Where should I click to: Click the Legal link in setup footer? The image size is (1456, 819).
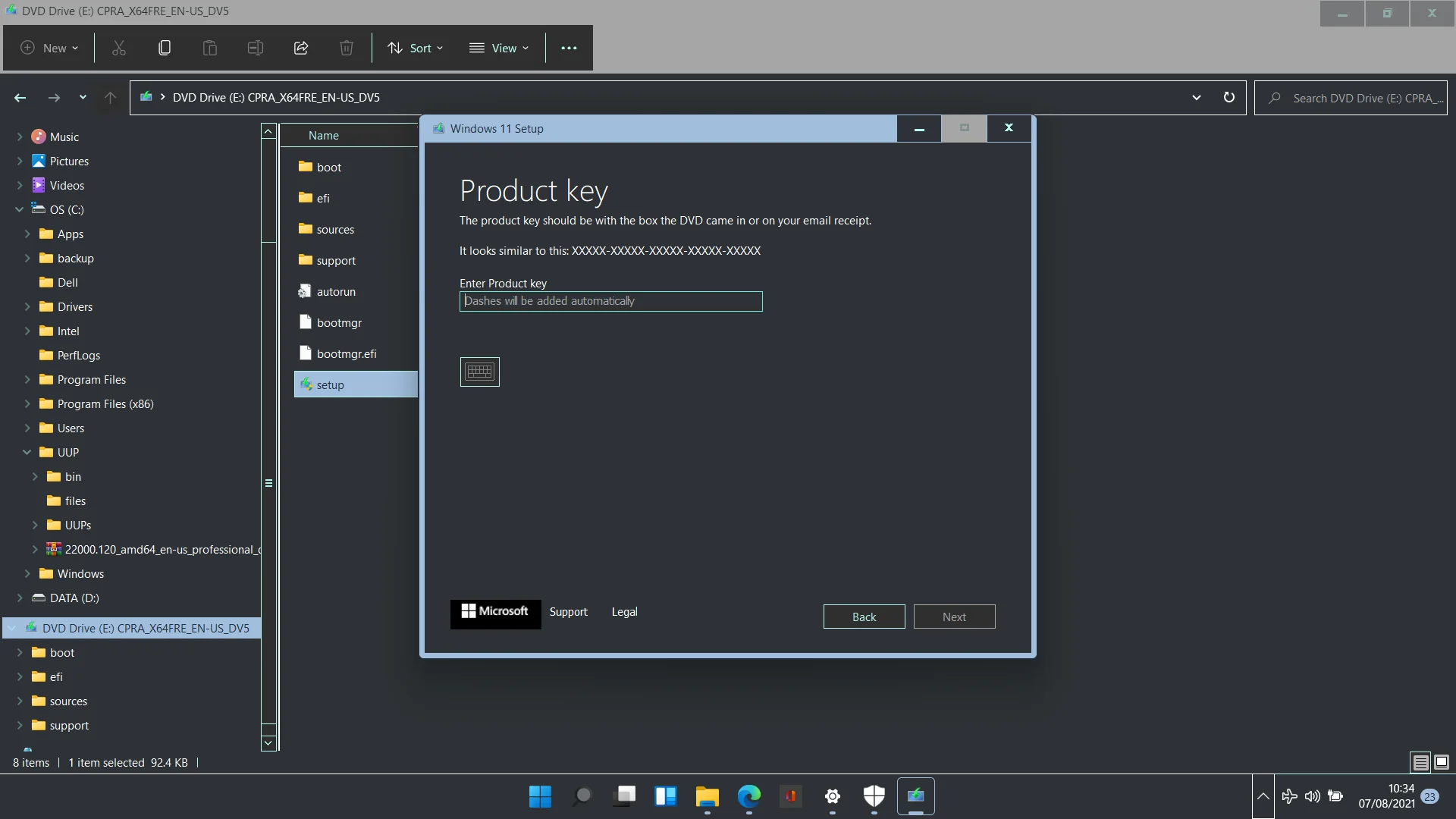click(x=625, y=611)
